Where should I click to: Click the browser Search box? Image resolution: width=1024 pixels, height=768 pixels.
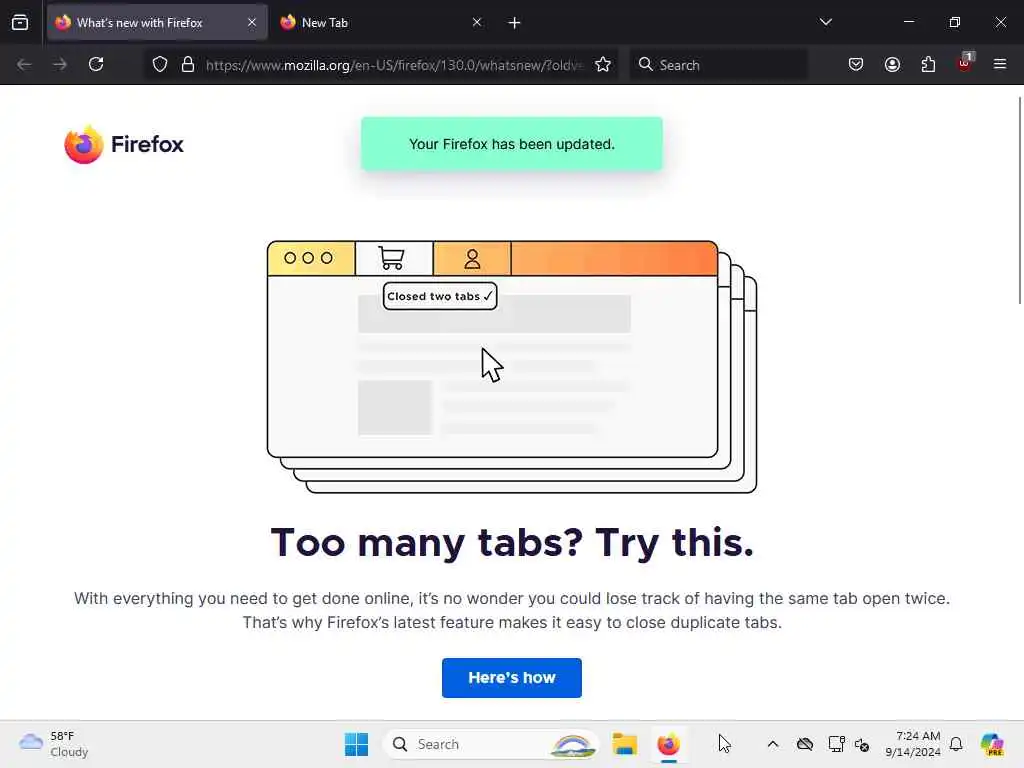[718, 65]
